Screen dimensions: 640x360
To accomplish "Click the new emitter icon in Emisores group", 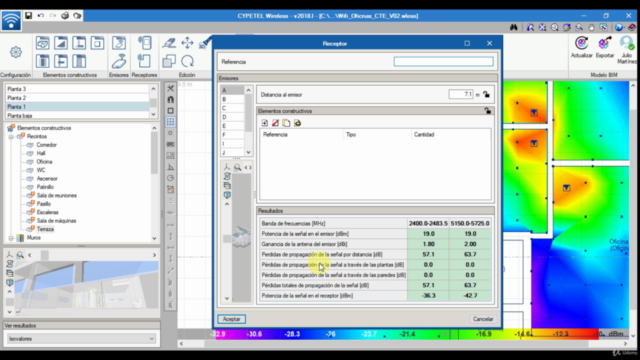I will (119, 43).
